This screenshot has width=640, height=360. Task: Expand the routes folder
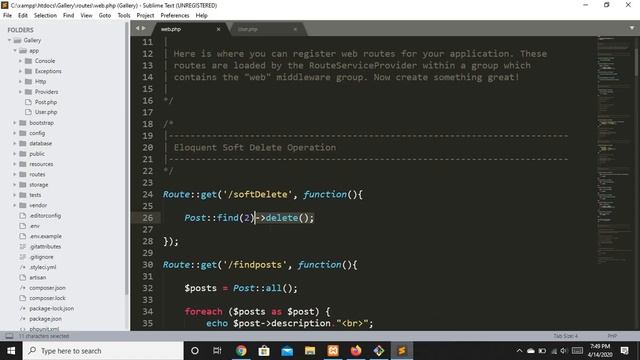[15, 174]
